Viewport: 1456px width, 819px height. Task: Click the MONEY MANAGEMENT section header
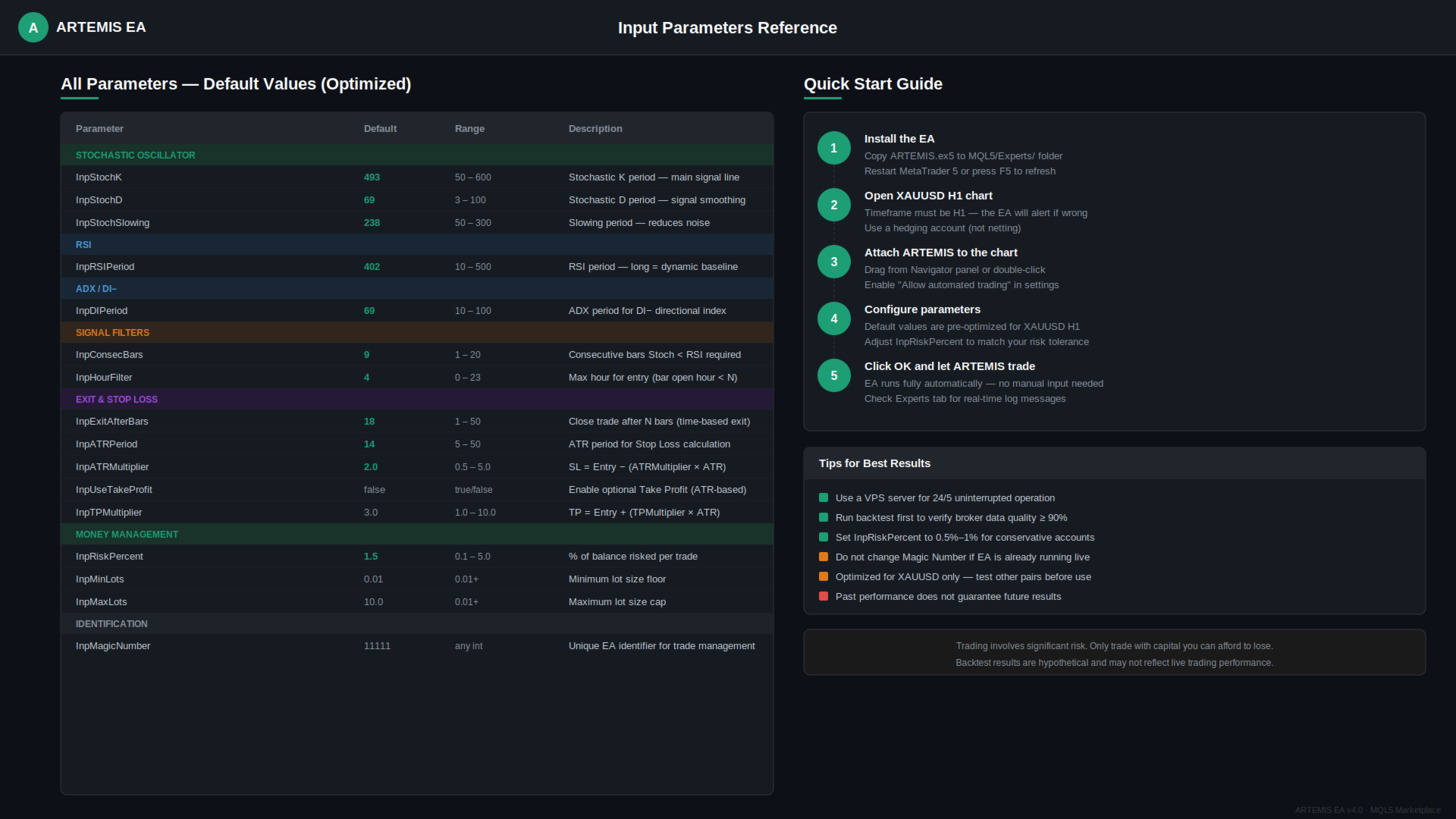tap(127, 535)
